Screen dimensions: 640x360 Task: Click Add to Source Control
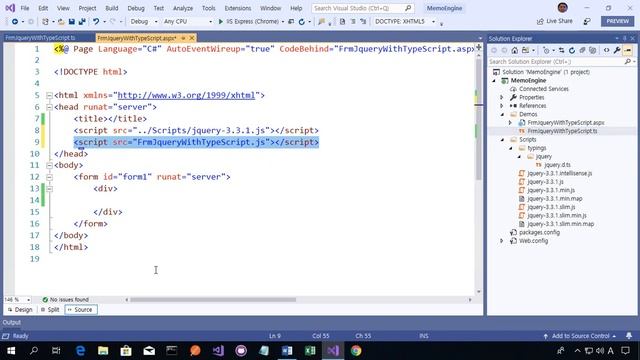580,336
